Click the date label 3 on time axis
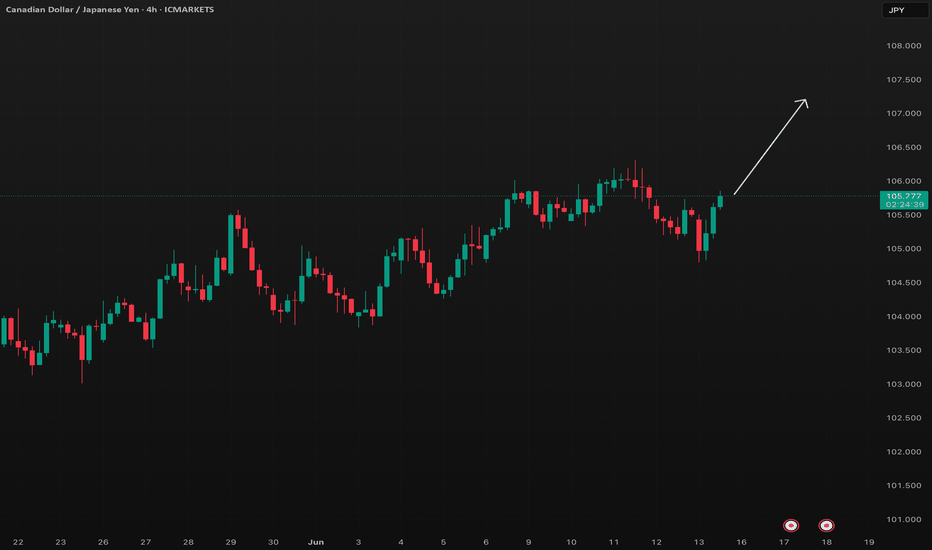The image size is (932, 550). [x=358, y=542]
